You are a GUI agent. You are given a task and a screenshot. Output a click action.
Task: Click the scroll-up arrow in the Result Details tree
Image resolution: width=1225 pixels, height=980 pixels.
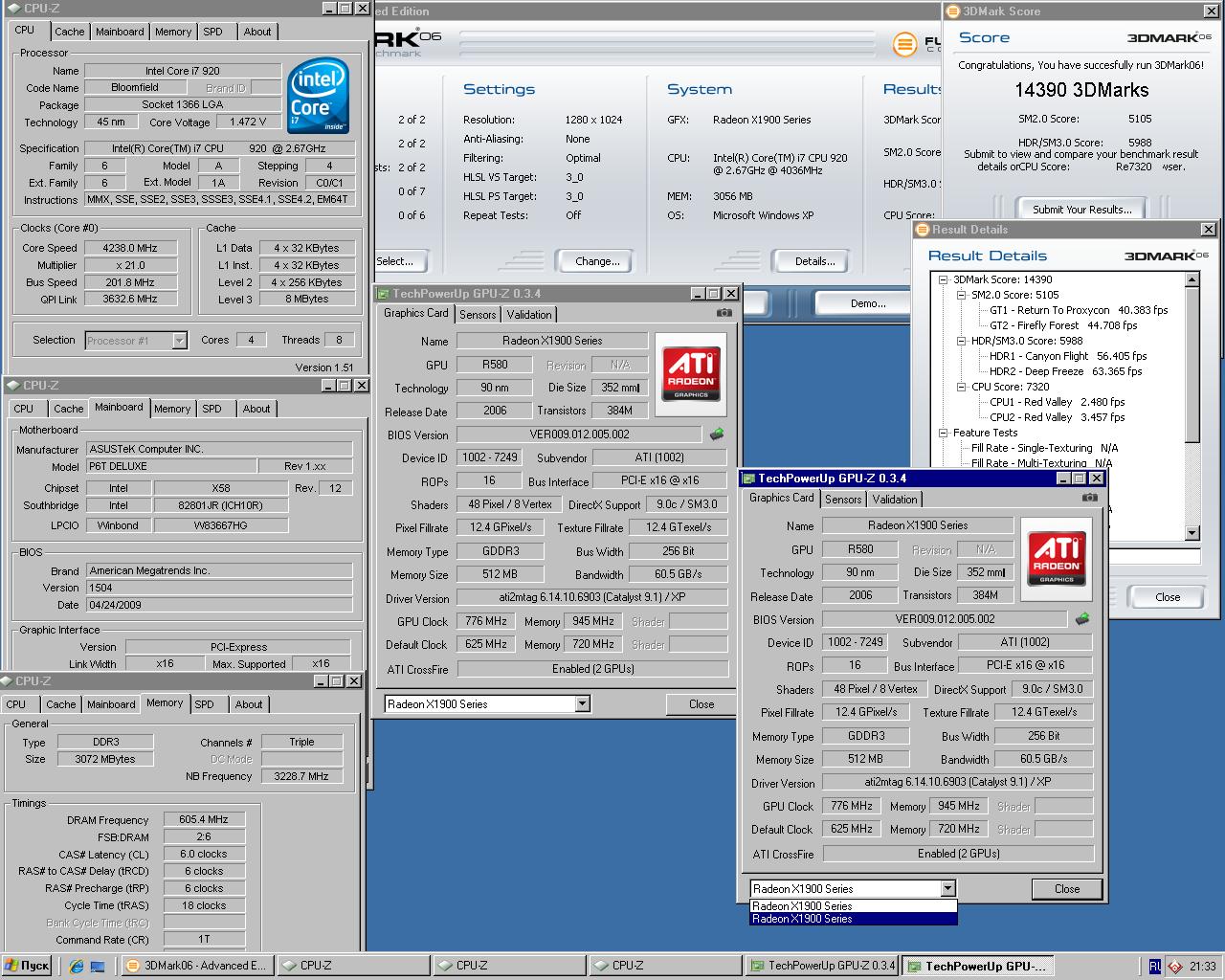(x=1192, y=279)
